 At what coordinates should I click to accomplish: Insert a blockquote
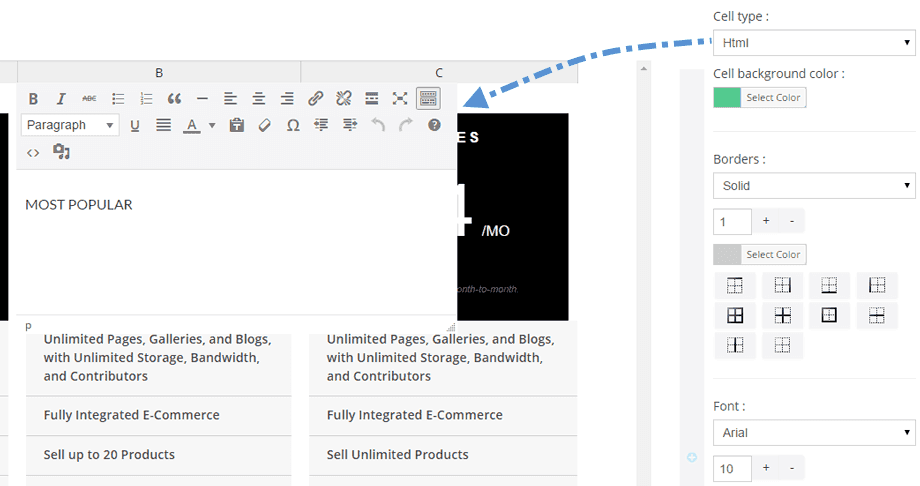click(174, 98)
